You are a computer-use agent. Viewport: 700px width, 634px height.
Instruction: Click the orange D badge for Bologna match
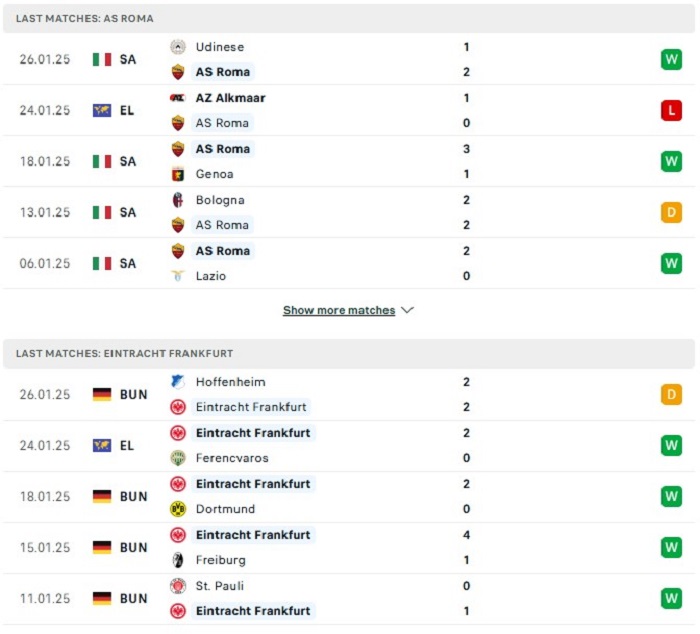[x=671, y=213]
